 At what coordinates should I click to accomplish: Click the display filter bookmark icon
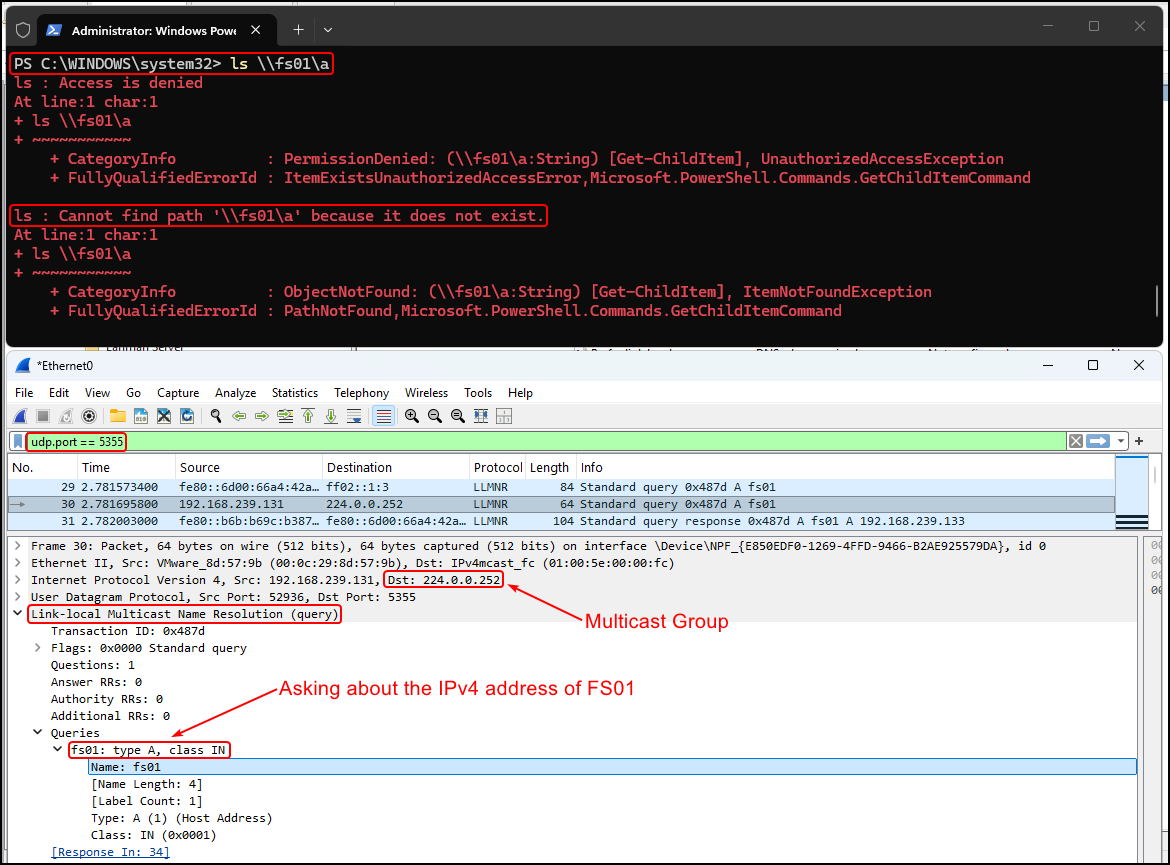pyautogui.click(x=18, y=442)
